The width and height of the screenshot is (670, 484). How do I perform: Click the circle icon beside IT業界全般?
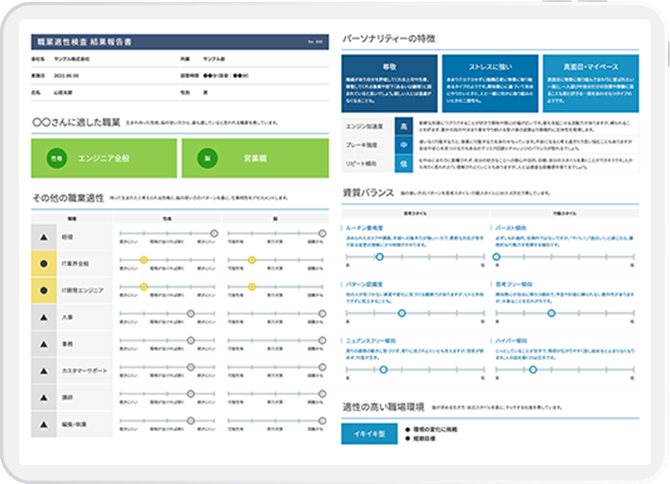click(44, 264)
